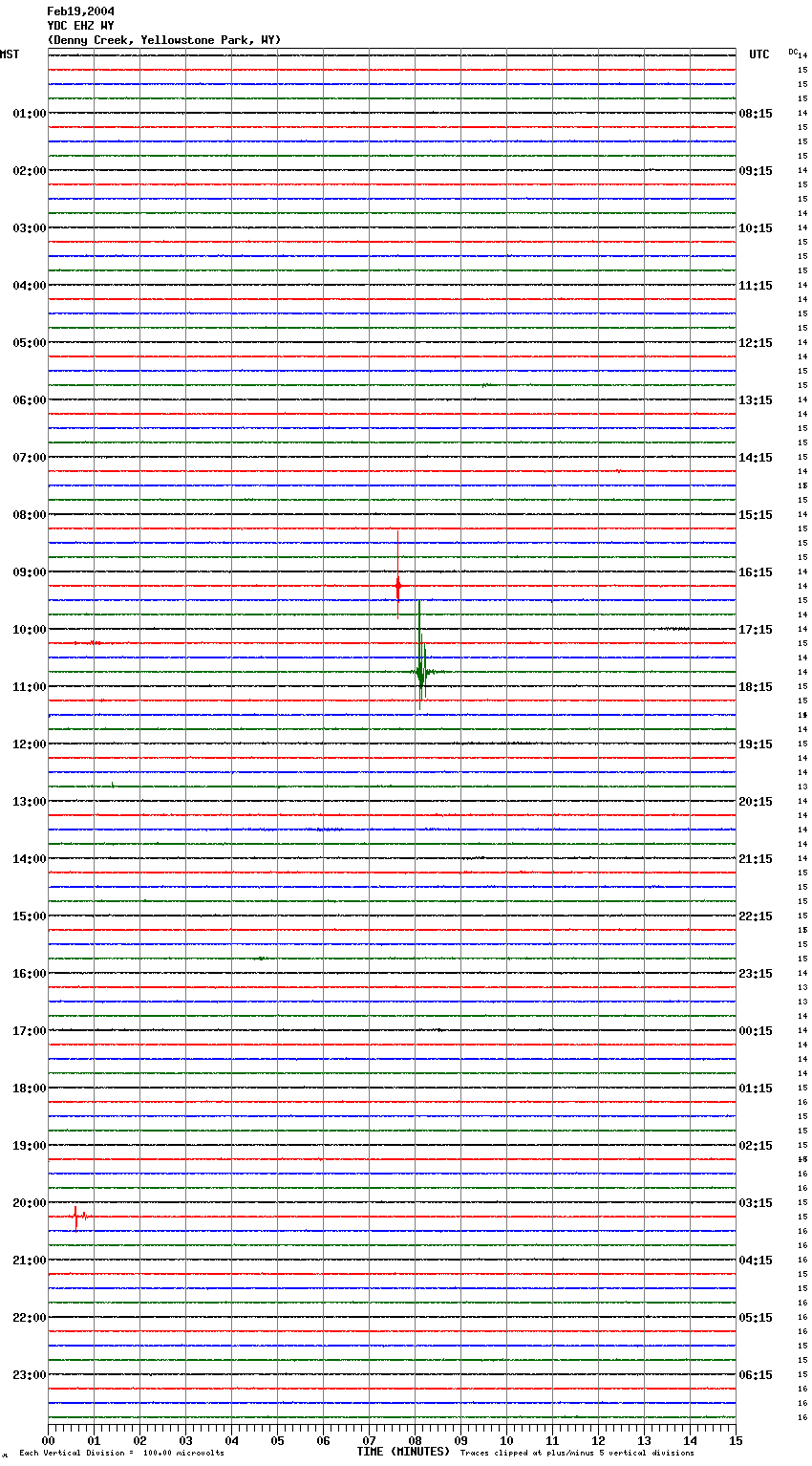812x1466 pixels.
Task: Click the DC column header
Action: (793, 52)
